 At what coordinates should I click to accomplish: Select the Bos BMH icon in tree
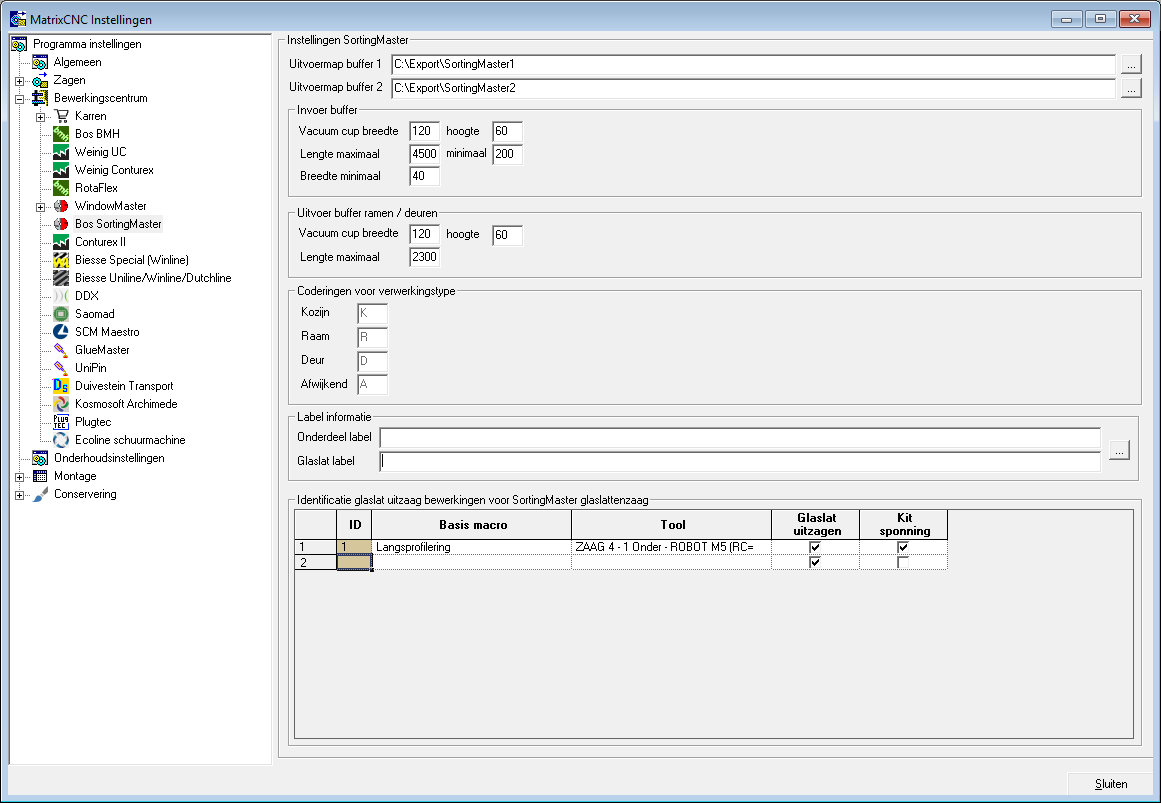61,134
